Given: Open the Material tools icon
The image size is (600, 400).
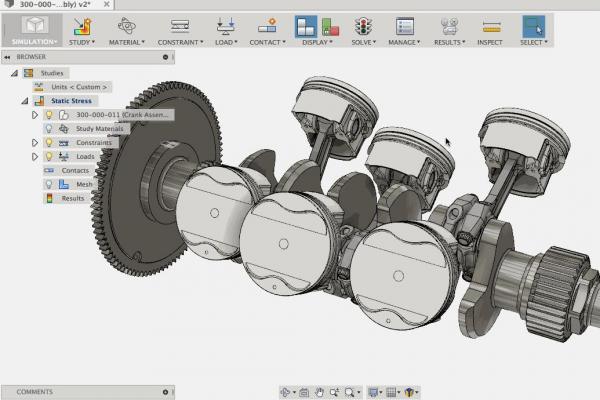Looking at the screenshot, I should tap(129, 26).
